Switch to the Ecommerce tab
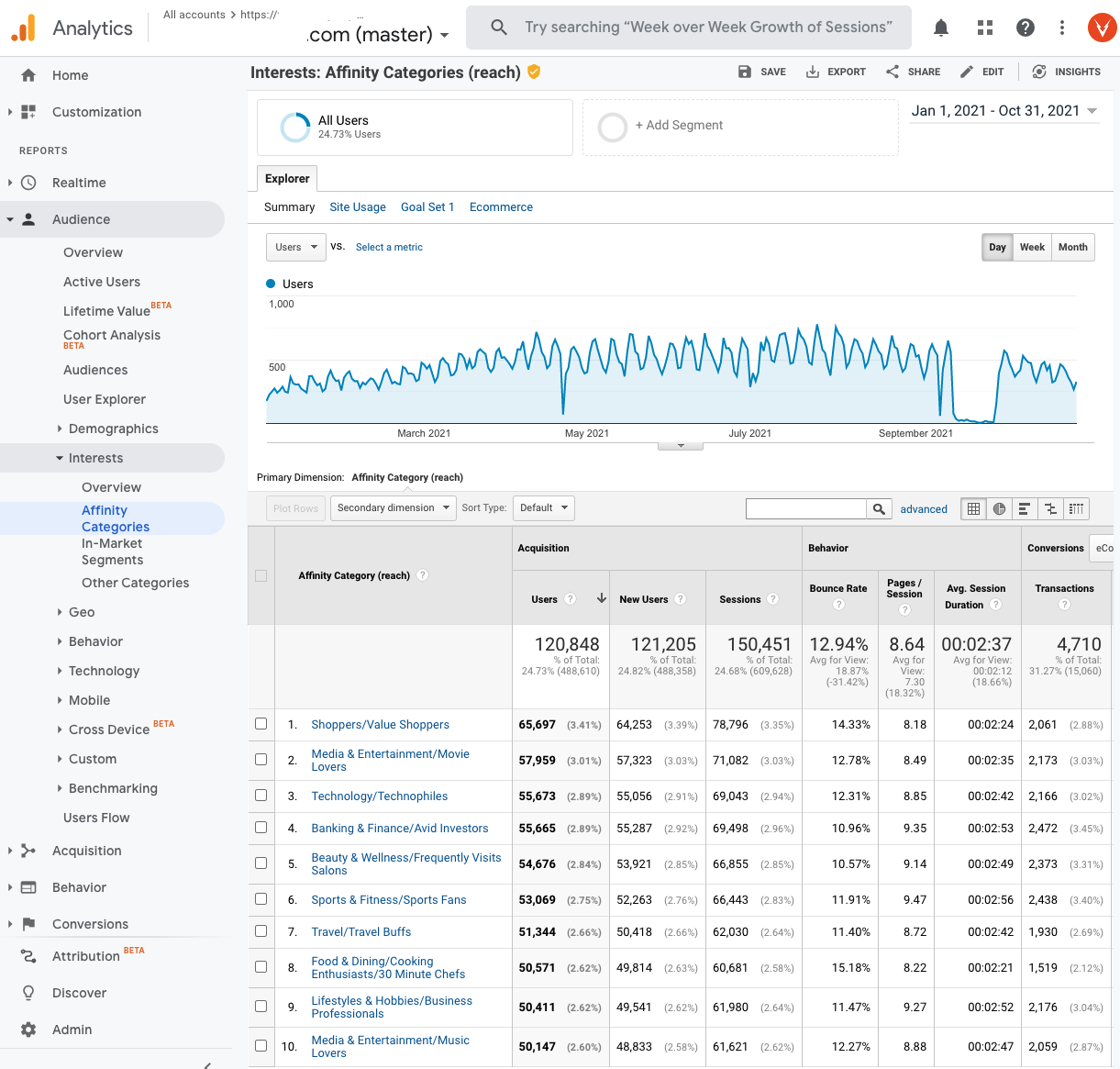The height and width of the screenshot is (1069, 1120). click(x=501, y=206)
